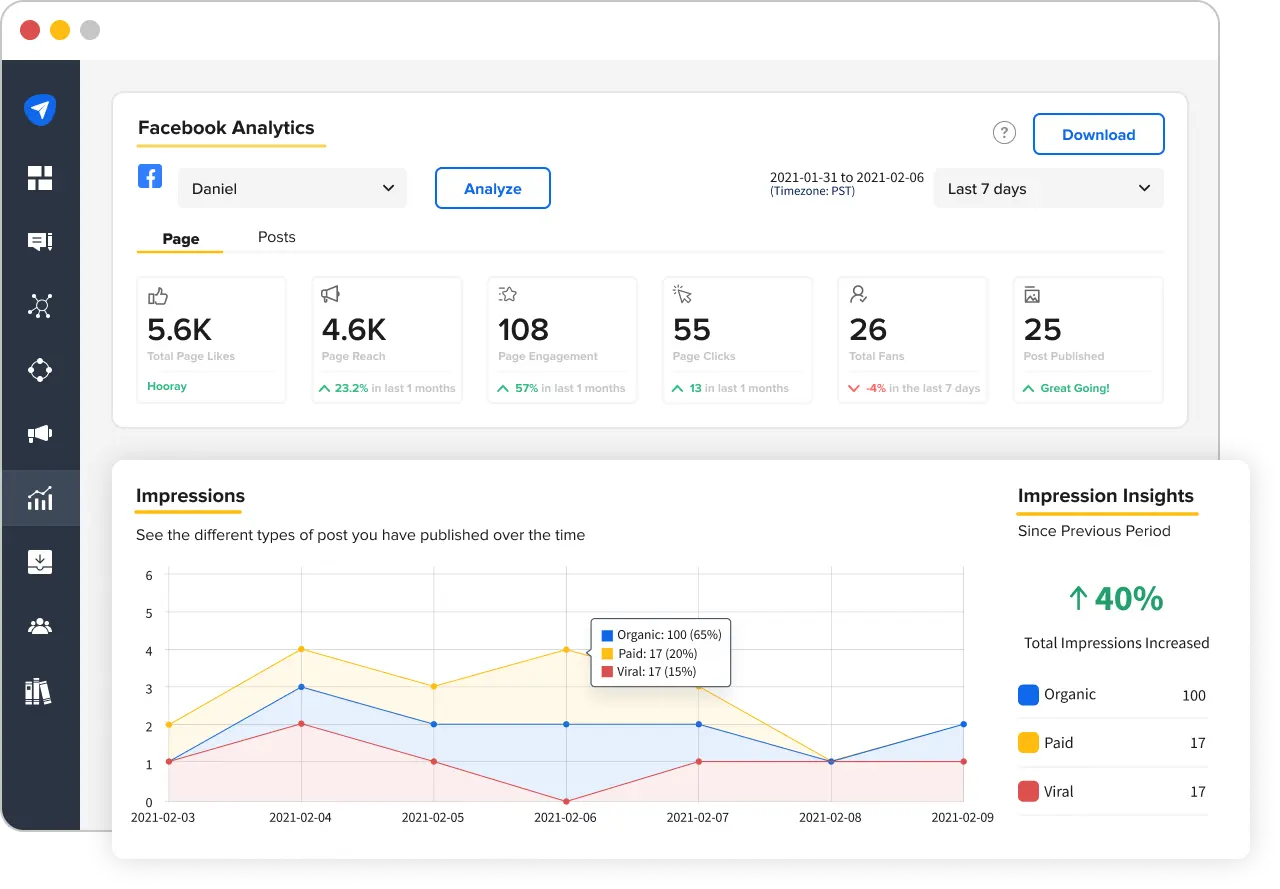Click the Timezone: PST label
1280x889 pixels.
812,191
